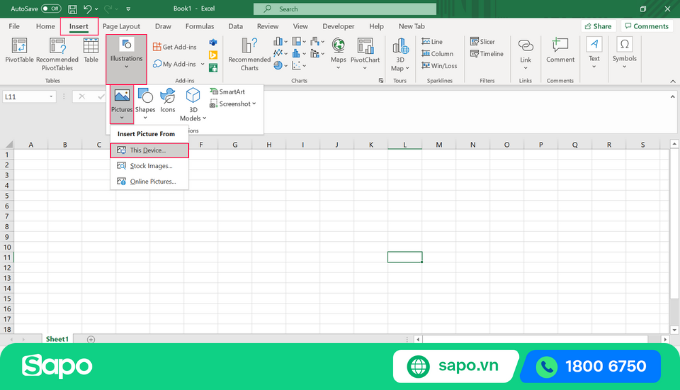This screenshot has height=390, width=680.
Task: Open 3D Models option
Action: [193, 105]
